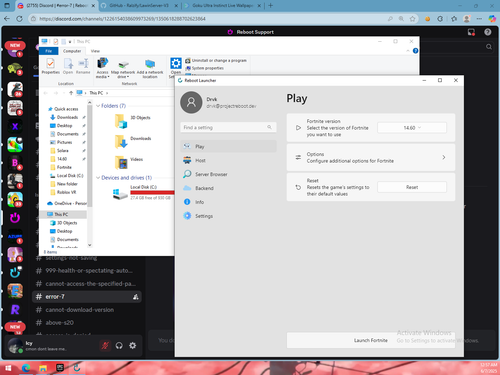500x375 pixels.
Task: Click the Settings gear icon in launcher sidebar
Action: 187,216
